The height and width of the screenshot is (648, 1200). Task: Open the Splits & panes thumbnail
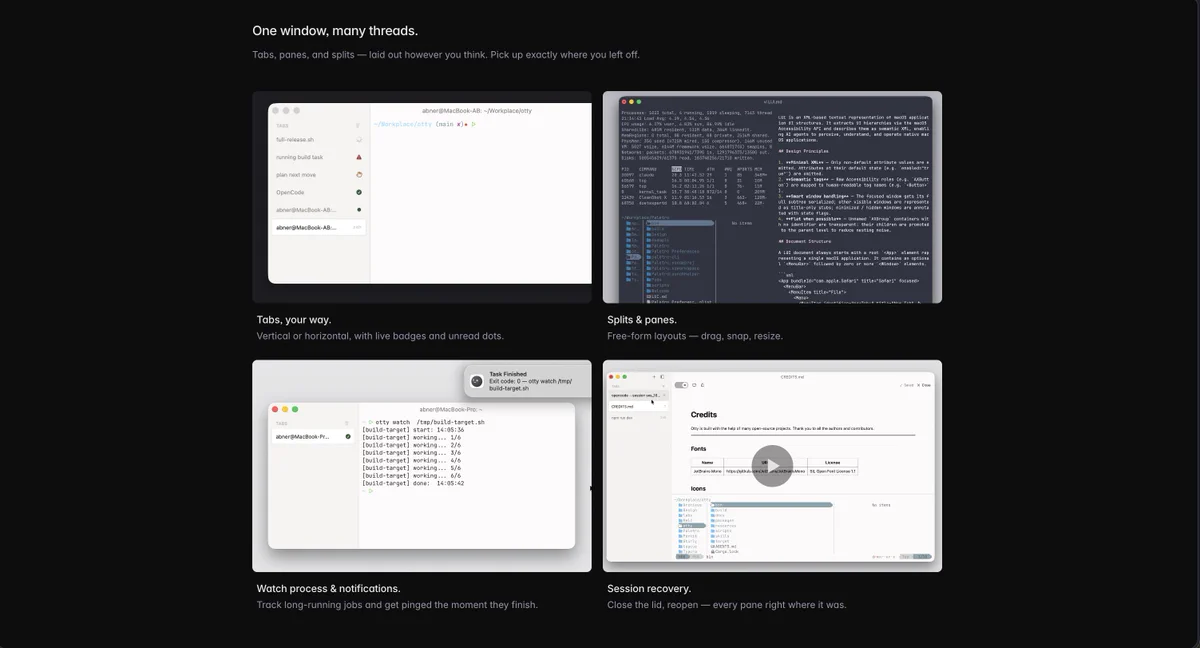click(772, 197)
